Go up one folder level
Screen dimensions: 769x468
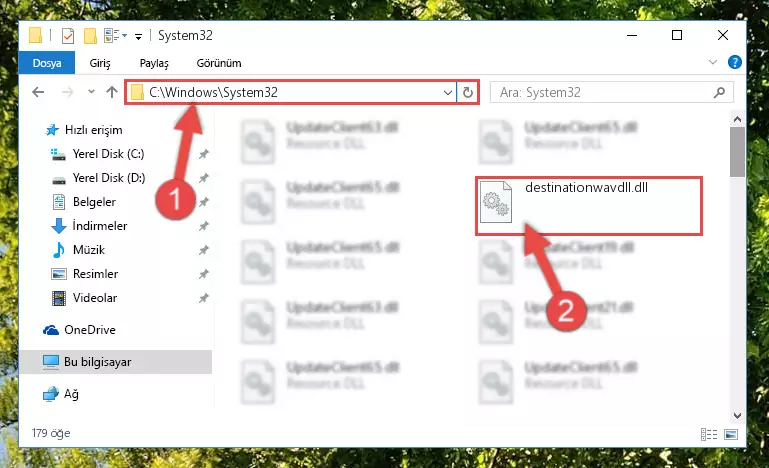click(112, 92)
